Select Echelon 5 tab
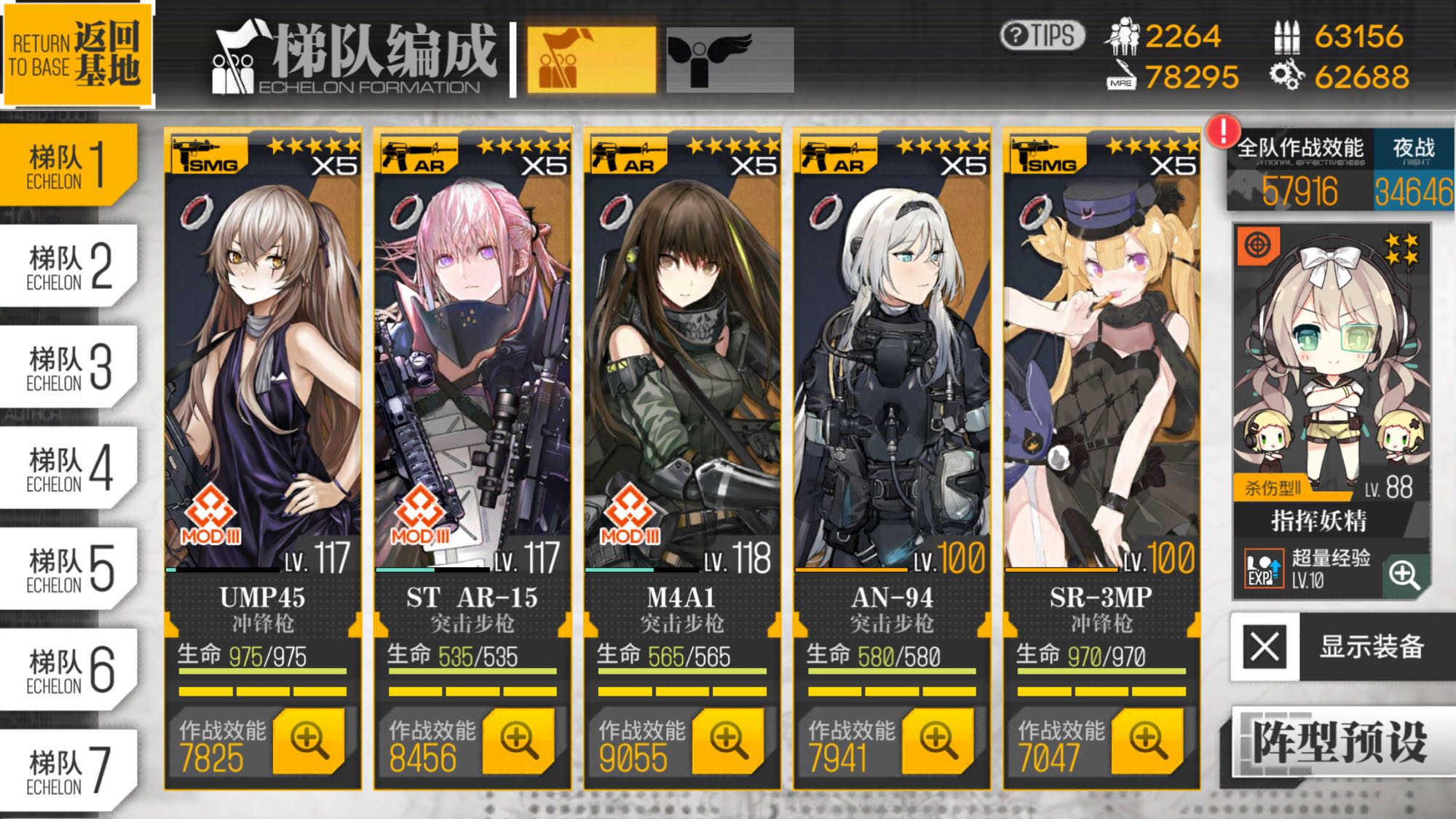Screen dimensions: 1456x819 69,569
